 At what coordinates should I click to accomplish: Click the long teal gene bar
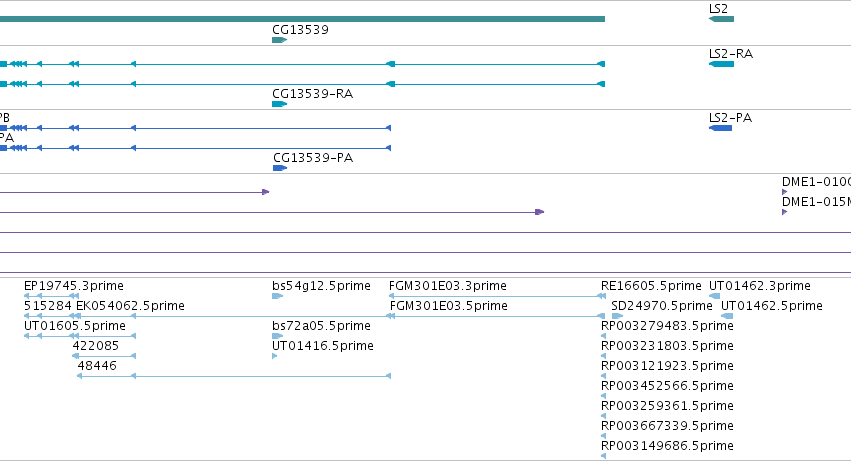(302, 19)
